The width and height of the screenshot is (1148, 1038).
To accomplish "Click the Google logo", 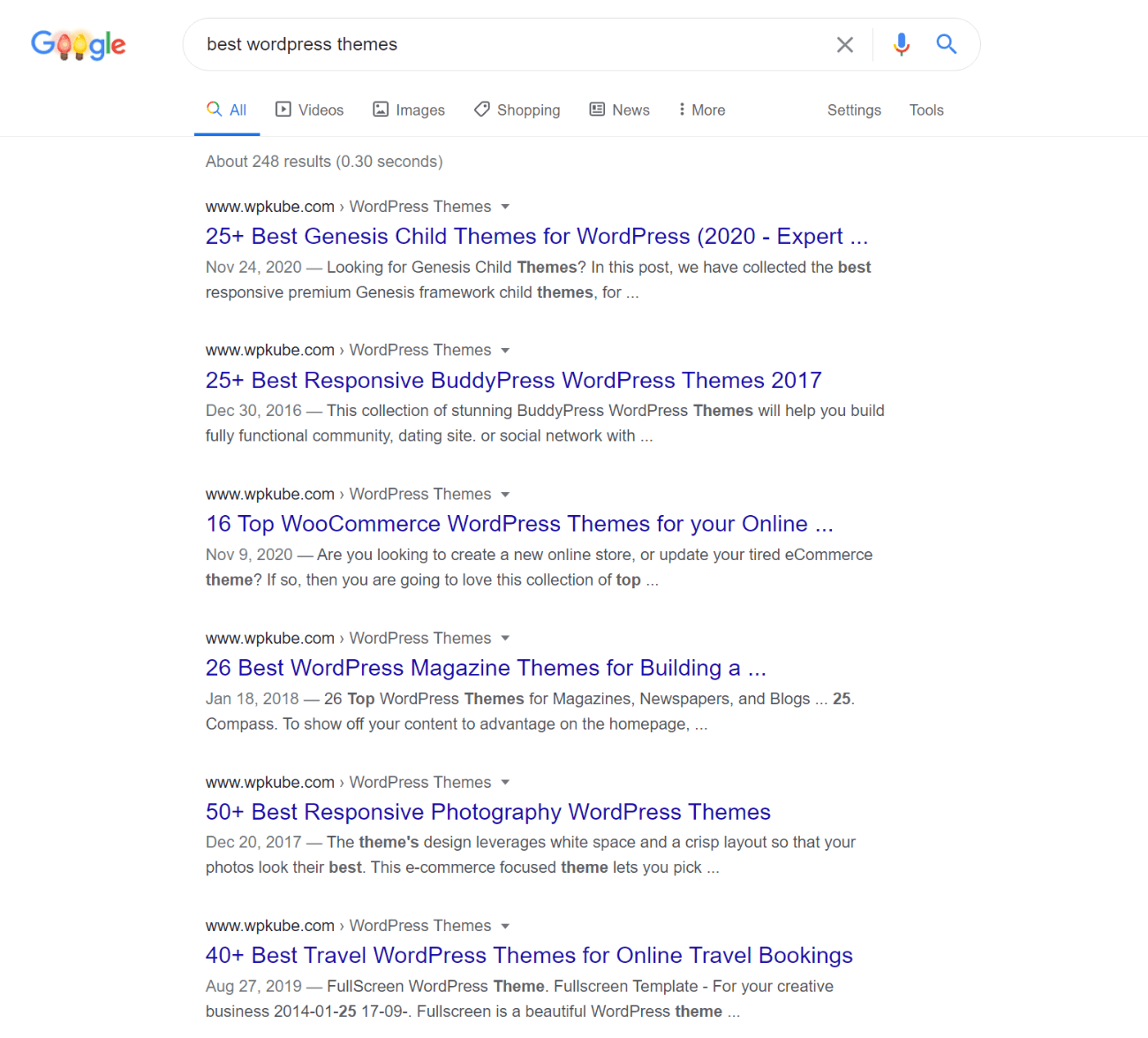I will [79, 44].
